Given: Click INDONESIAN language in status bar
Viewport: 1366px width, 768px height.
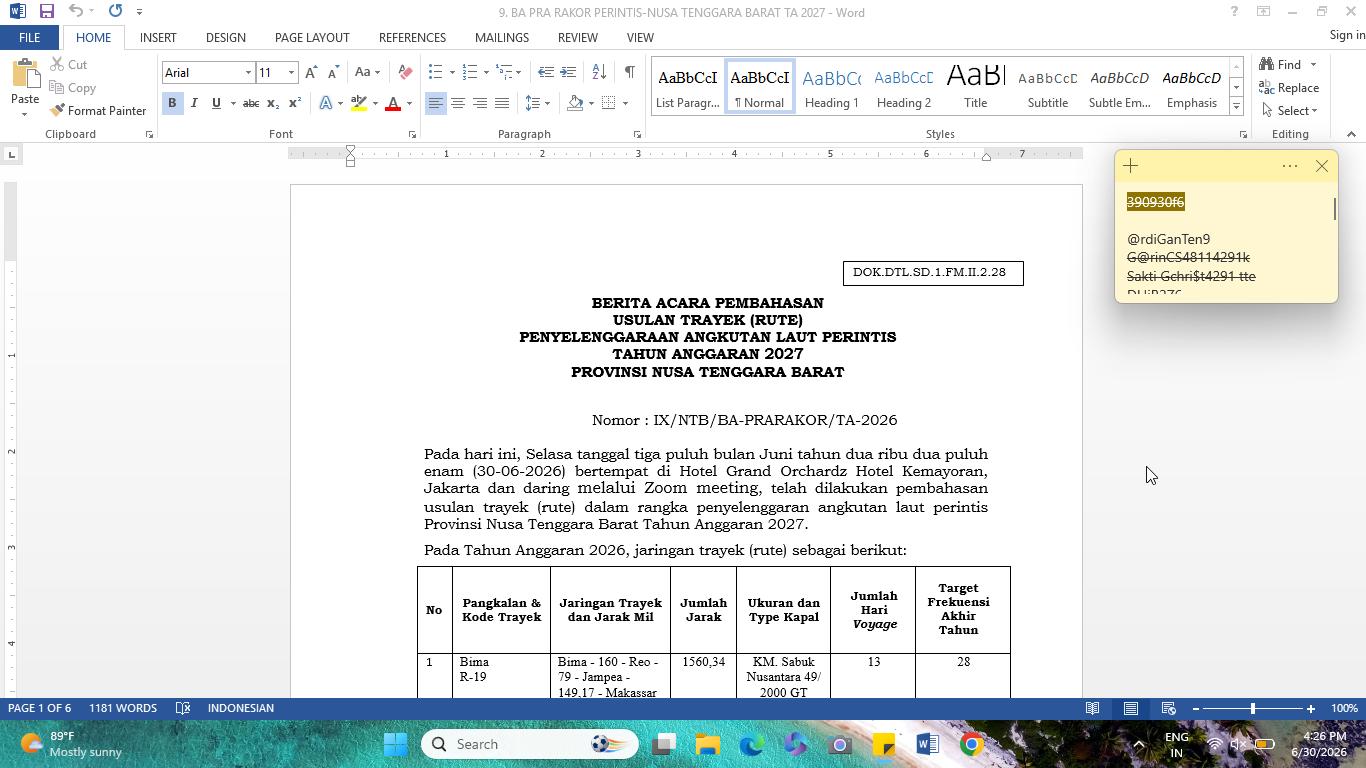Looking at the screenshot, I should click(x=240, y=708).
